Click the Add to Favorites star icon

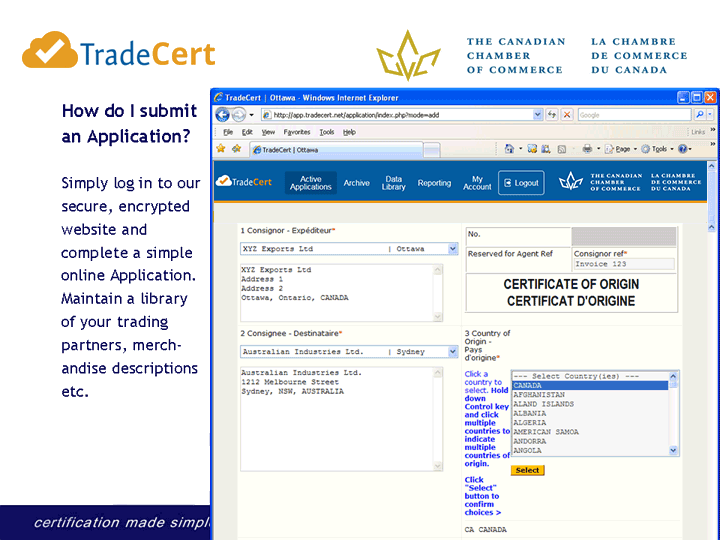coord(236,149)
